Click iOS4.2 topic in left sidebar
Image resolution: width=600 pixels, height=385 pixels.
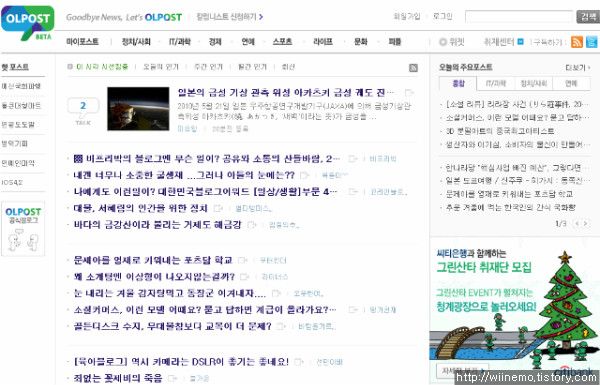click(12, 183)
